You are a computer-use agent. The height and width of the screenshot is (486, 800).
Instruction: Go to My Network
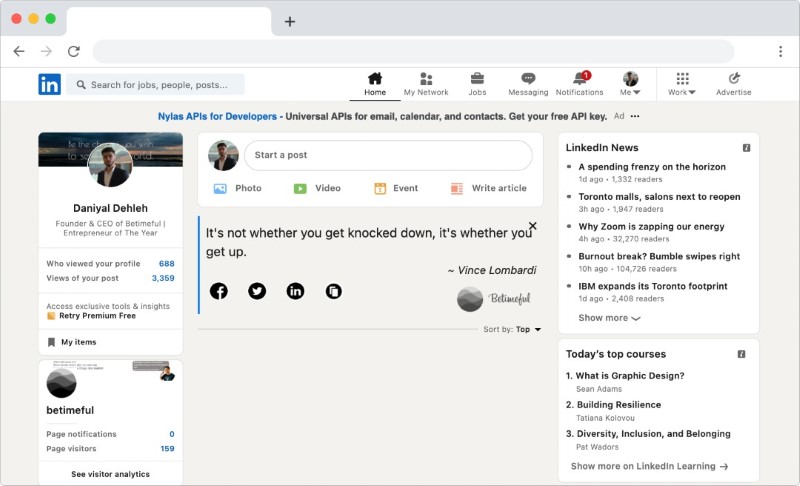click(426, 85)
